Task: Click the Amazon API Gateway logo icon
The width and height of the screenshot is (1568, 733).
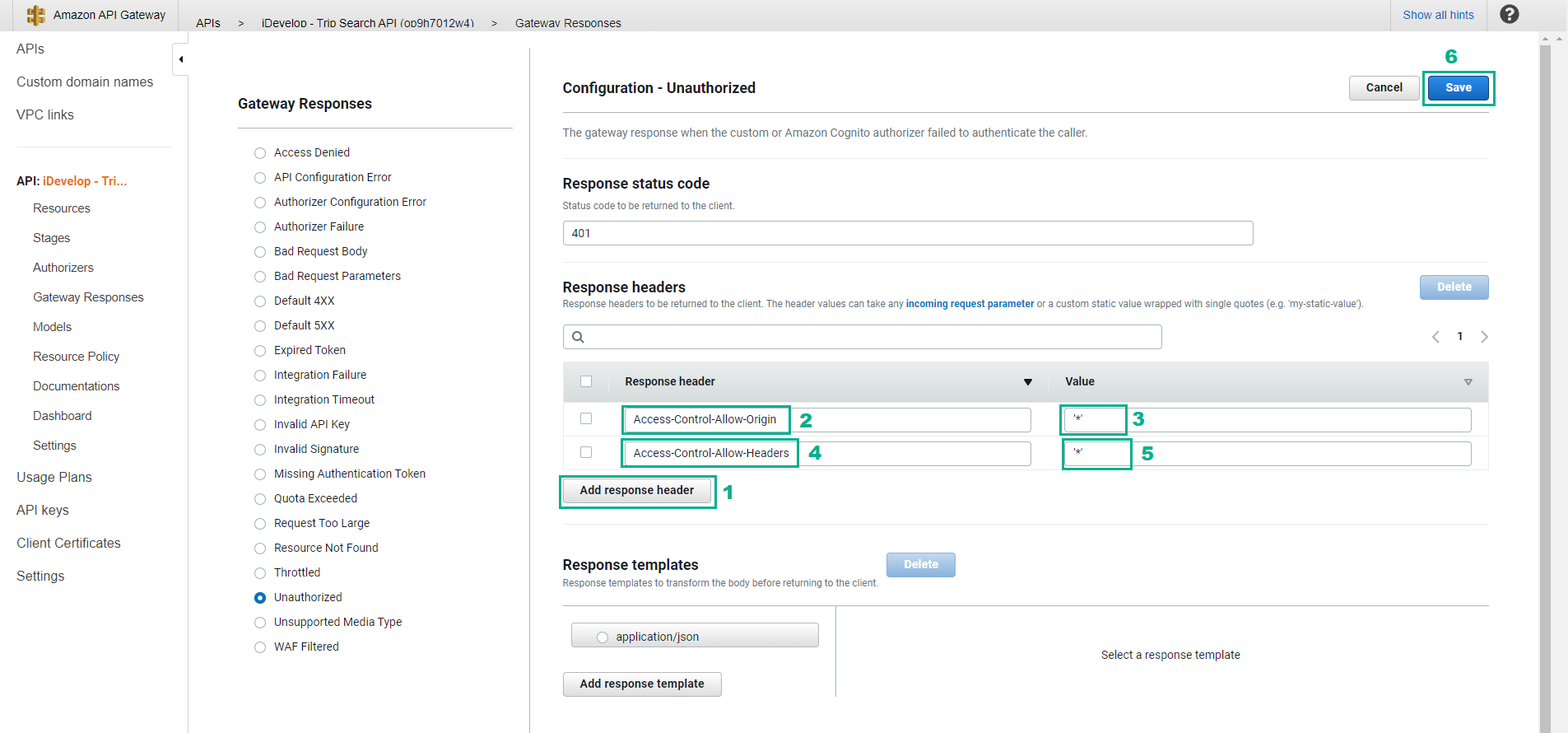Action: point(36,15)
